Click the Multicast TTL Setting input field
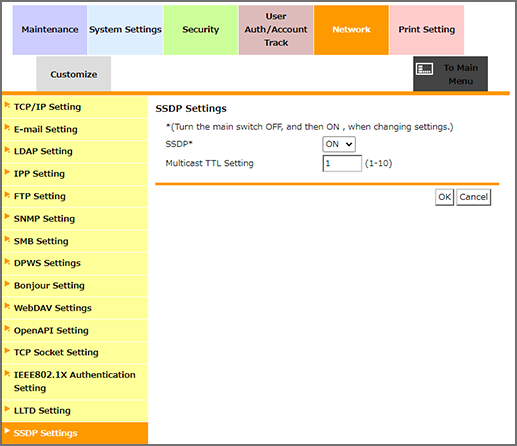 [342, 163]
